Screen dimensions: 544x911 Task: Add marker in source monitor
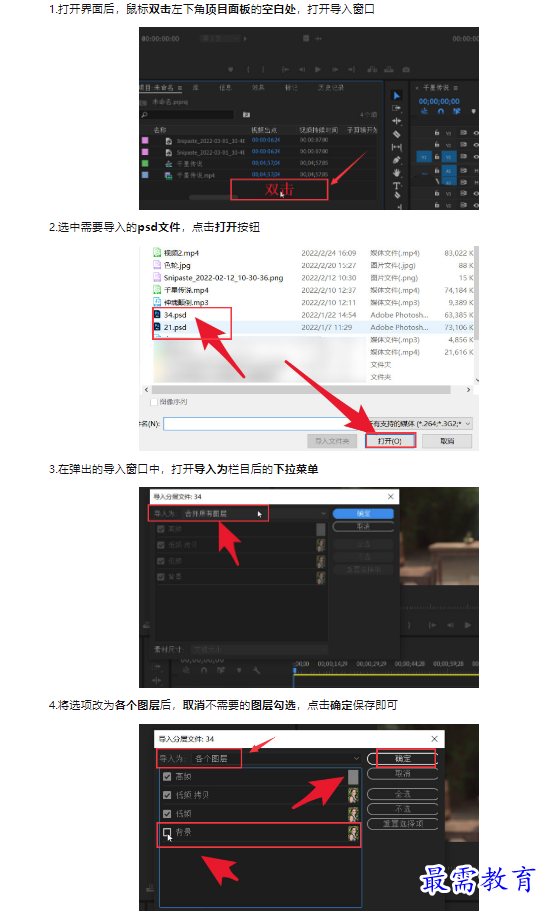click(231, 69)
